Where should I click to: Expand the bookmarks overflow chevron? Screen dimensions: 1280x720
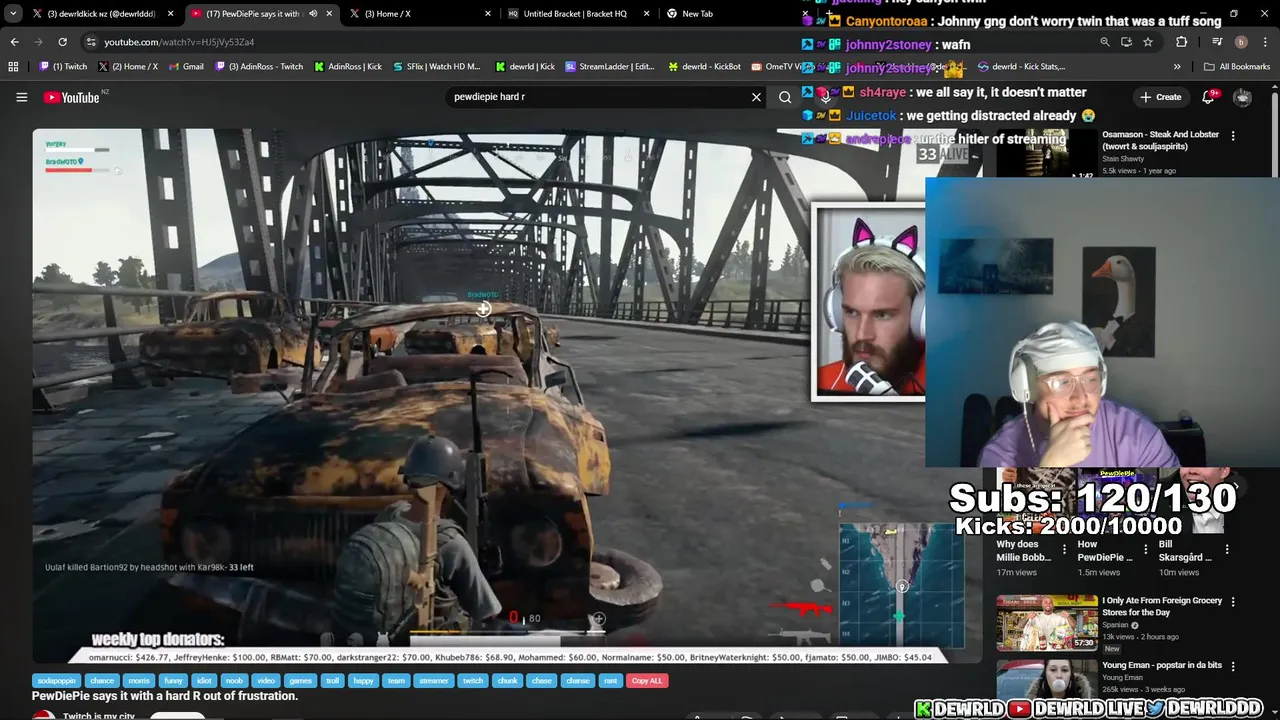tap(1177, 67)
